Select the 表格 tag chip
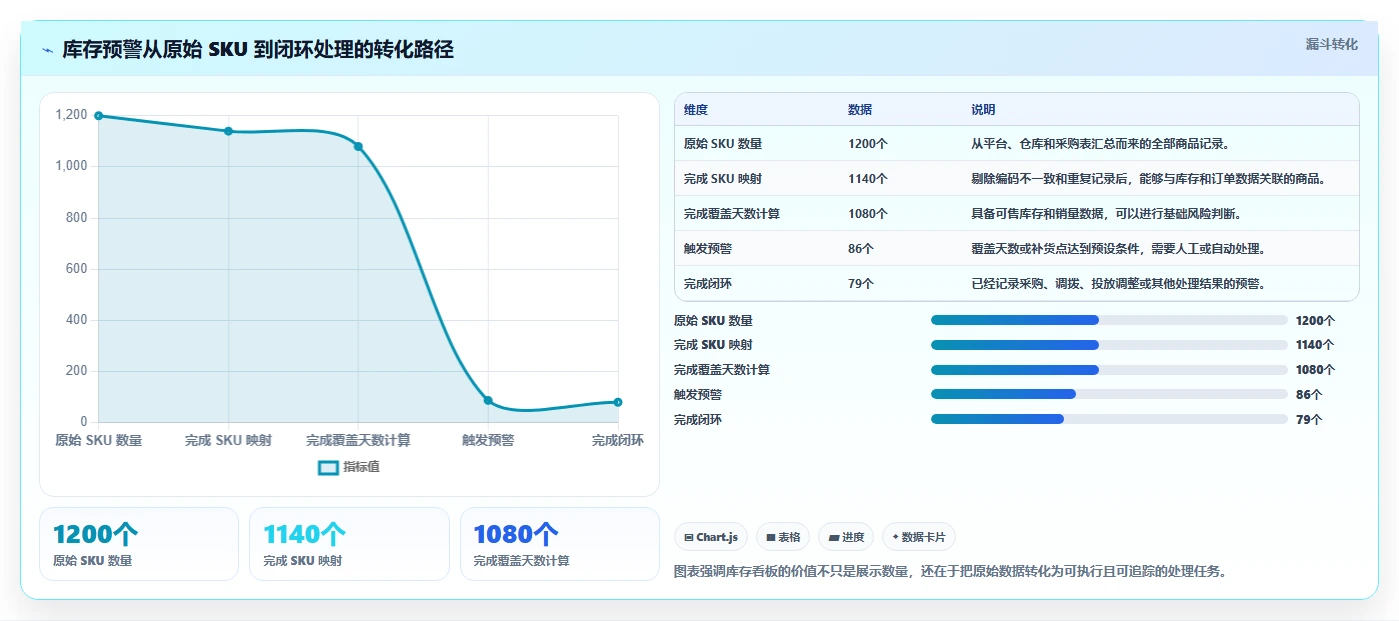The height and width of the screenshot is (621, 1399). (783, 537)
